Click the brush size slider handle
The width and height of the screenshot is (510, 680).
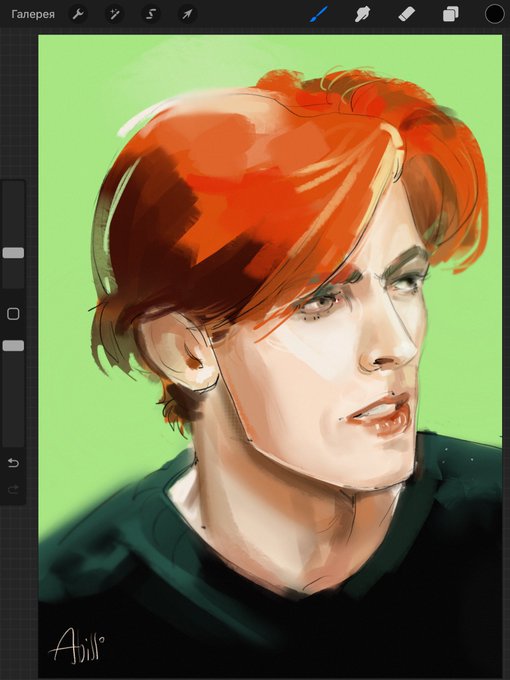(13, 253)
